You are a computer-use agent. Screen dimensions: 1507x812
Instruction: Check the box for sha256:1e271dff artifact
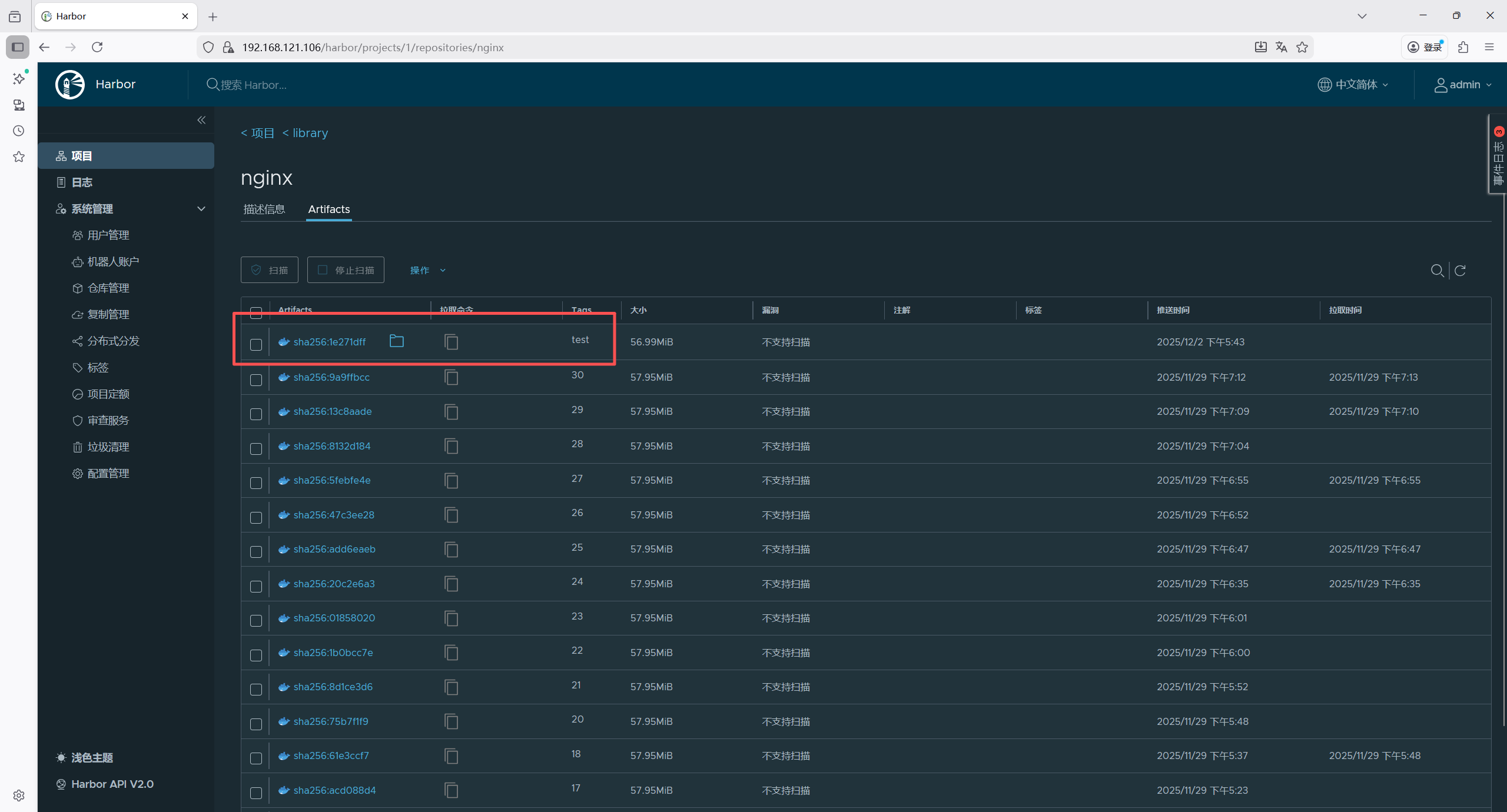click(x=256, y=344)
